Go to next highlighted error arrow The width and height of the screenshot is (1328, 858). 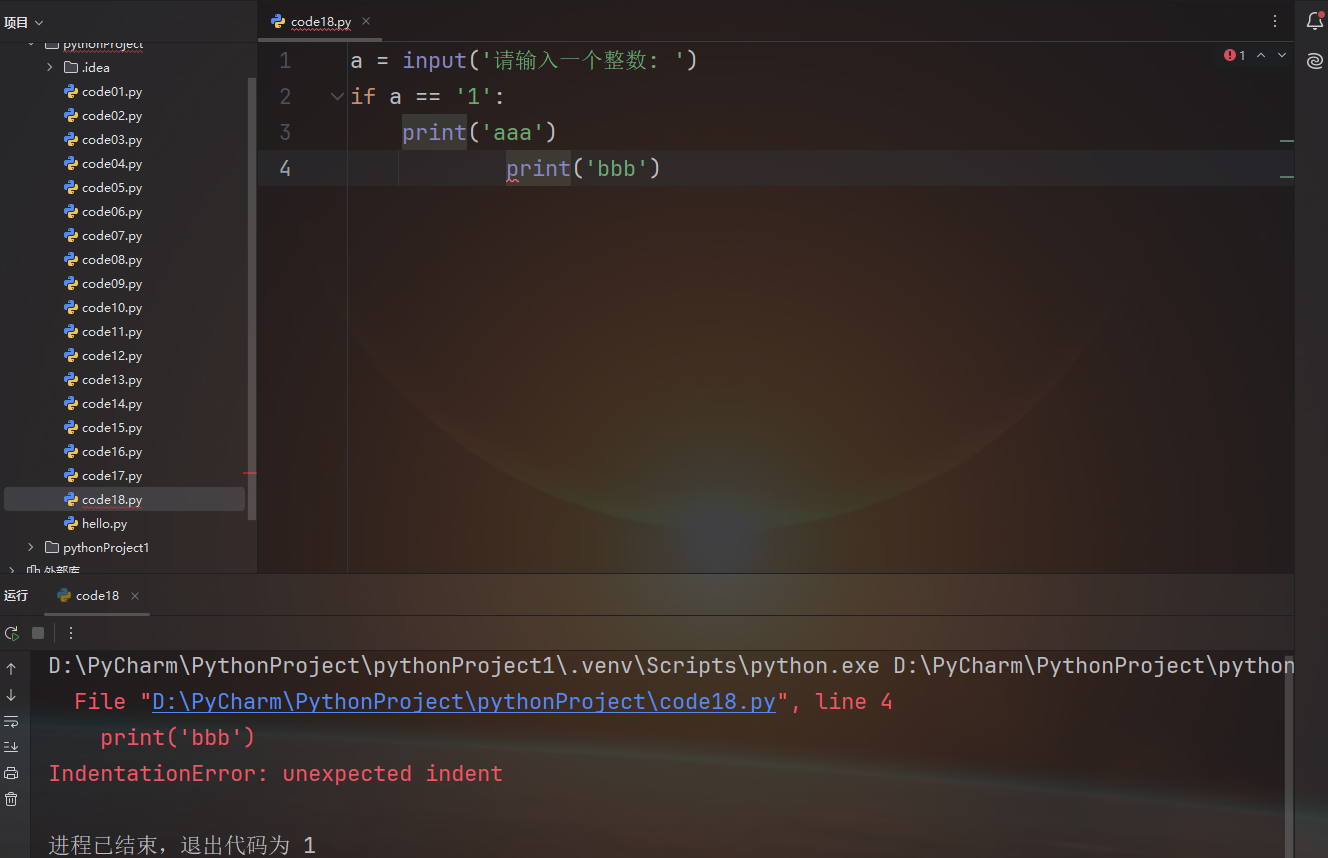(1282, 56)
